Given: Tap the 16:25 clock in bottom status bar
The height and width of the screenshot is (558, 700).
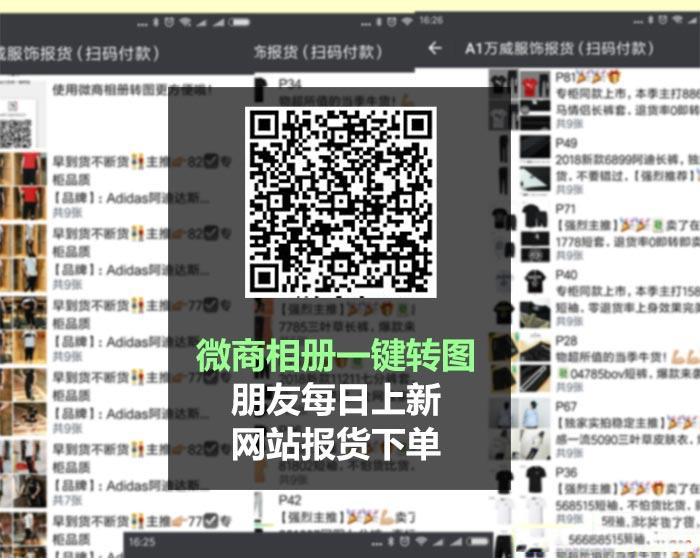Looking at the screenshot, I should pyautogui.click(x=142, y=542).
